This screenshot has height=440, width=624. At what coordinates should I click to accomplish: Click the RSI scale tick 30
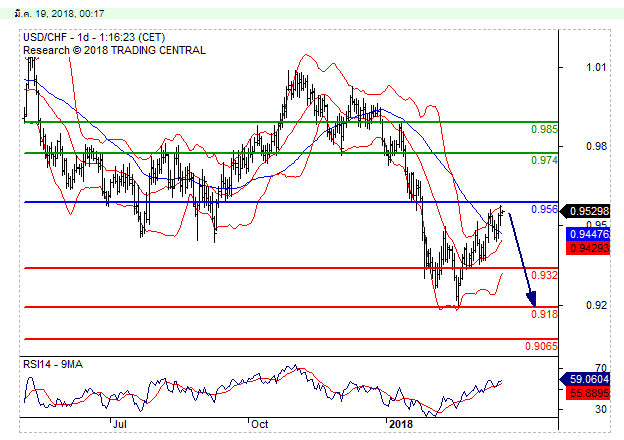coord(601,409)
